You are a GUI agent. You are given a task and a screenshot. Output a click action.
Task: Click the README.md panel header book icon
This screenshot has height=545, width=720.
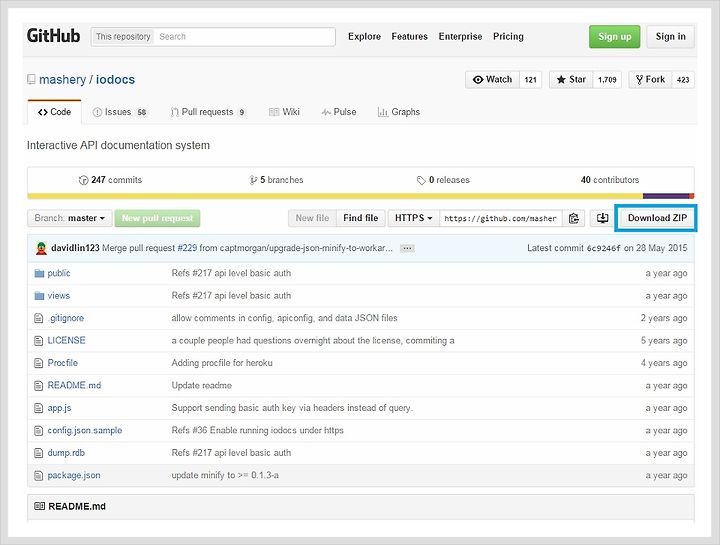(39, 506)
